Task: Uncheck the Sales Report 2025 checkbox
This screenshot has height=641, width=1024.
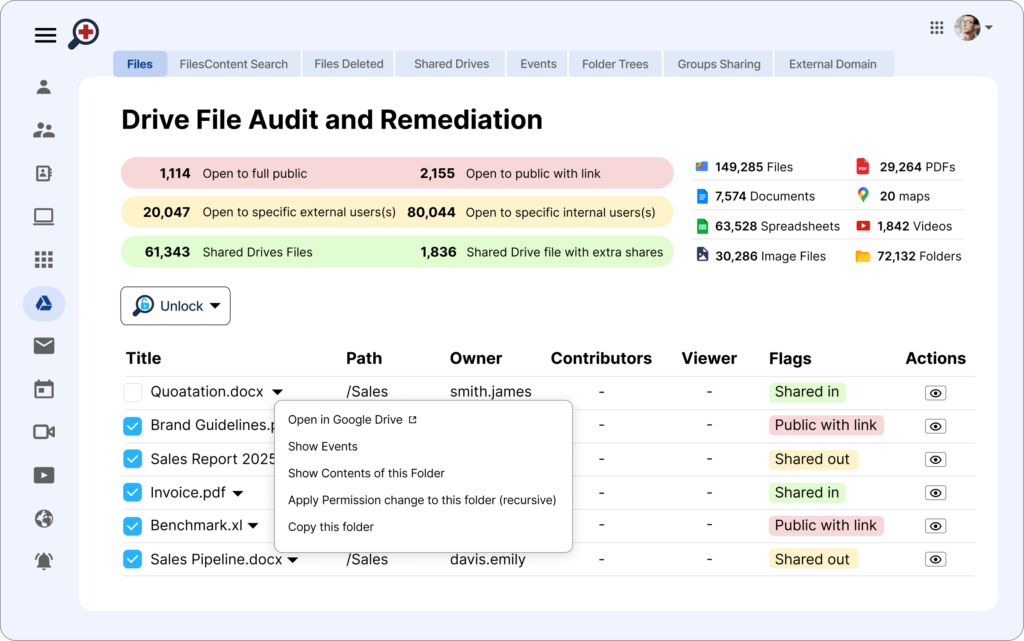Action: click(x=133, y=459)
